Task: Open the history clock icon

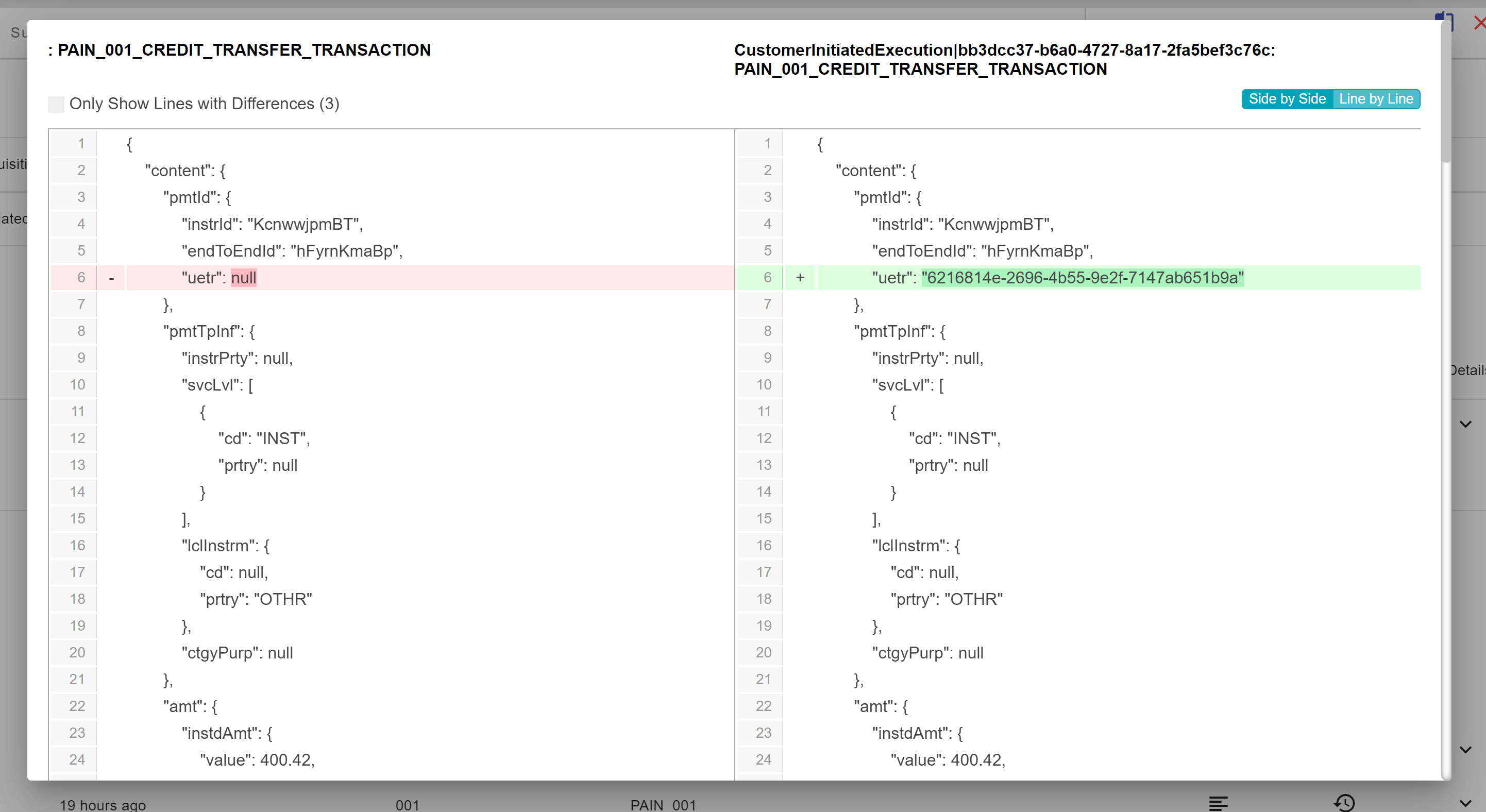Action: point(1345,802)
